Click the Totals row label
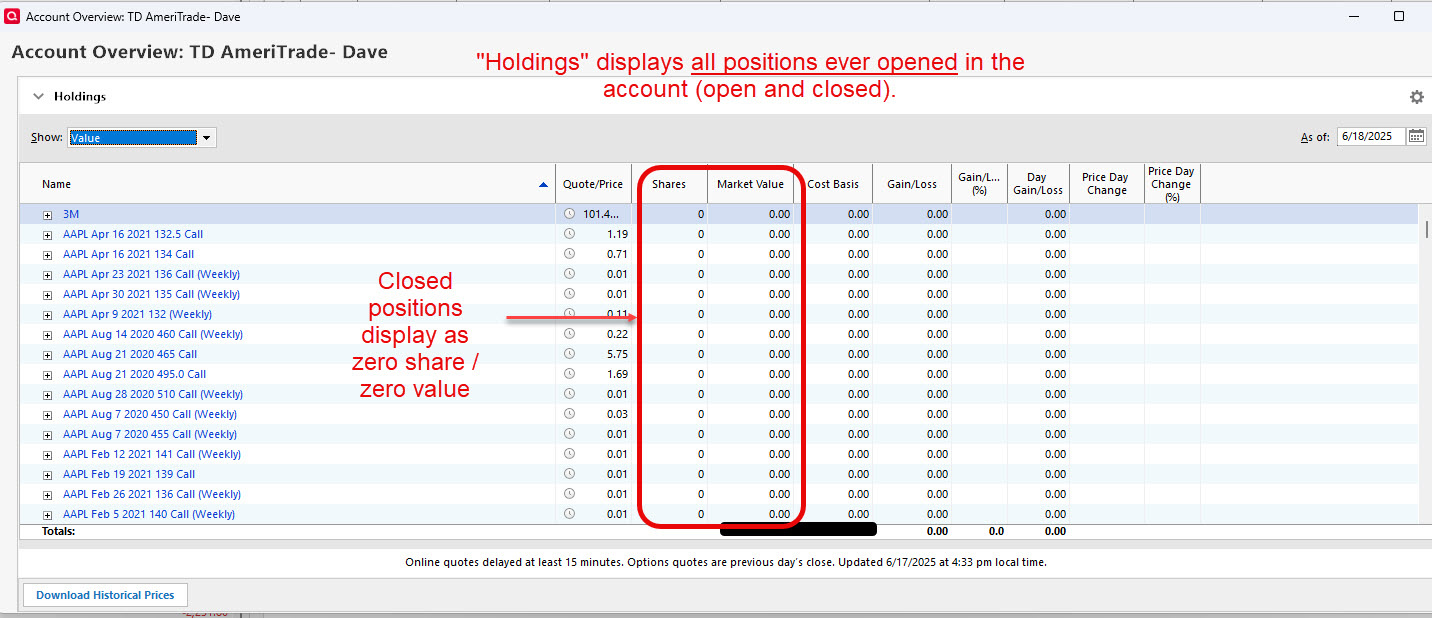 pyautogui.click(x=58, y=531)
